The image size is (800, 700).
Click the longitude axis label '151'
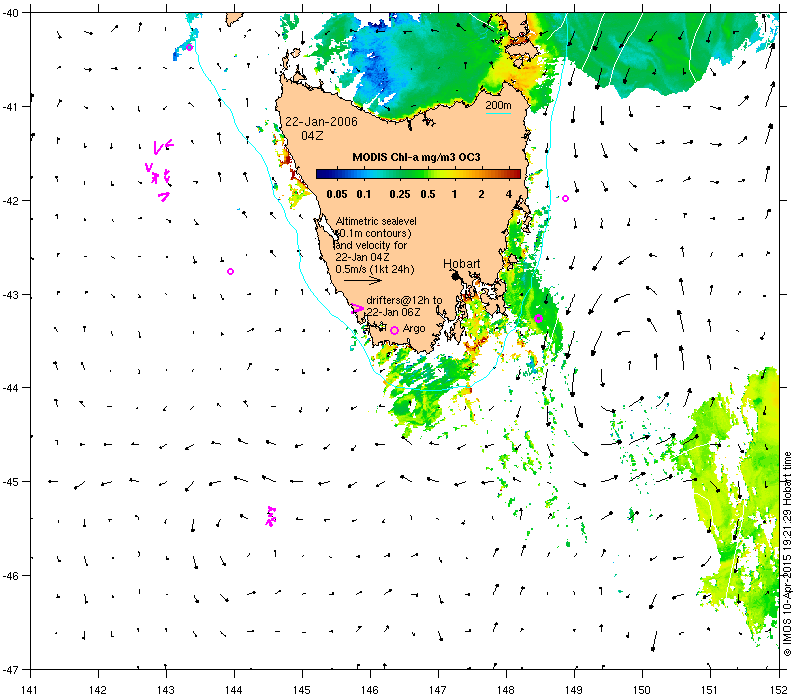point(711,690)
